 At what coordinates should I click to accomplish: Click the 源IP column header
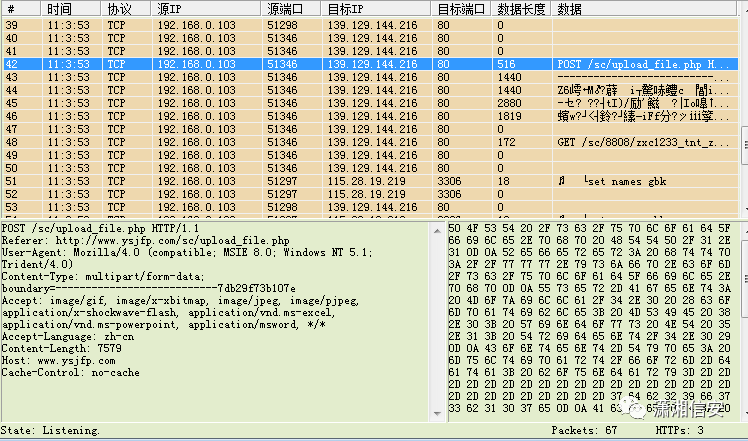coord(206,9)
